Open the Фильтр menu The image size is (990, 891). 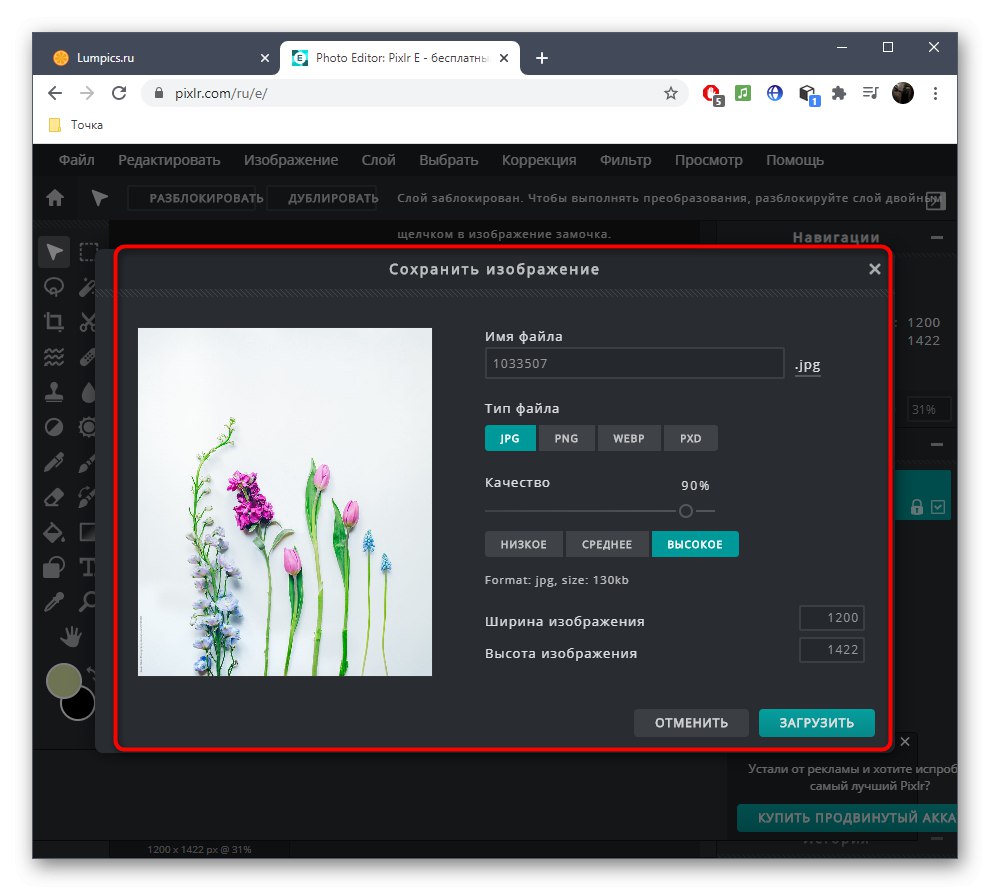click(x=626, y=160)
